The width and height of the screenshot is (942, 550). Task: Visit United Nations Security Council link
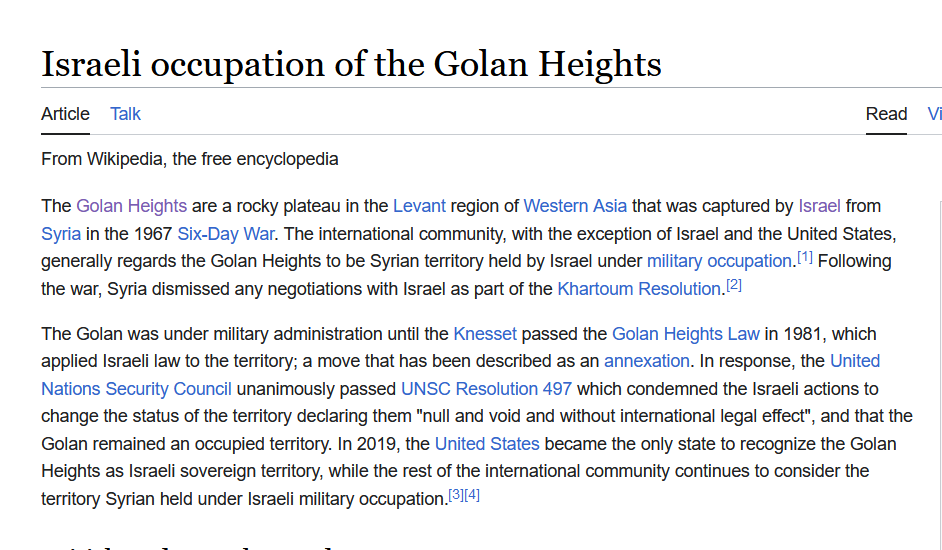point(136,389)
